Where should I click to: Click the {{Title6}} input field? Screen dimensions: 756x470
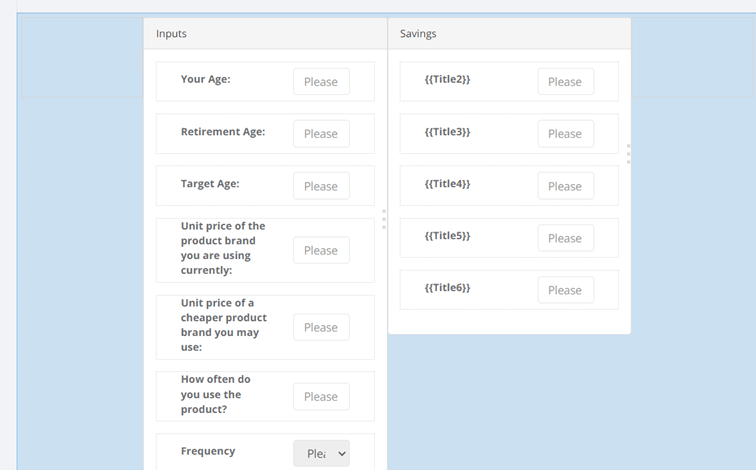pos(565,290)
